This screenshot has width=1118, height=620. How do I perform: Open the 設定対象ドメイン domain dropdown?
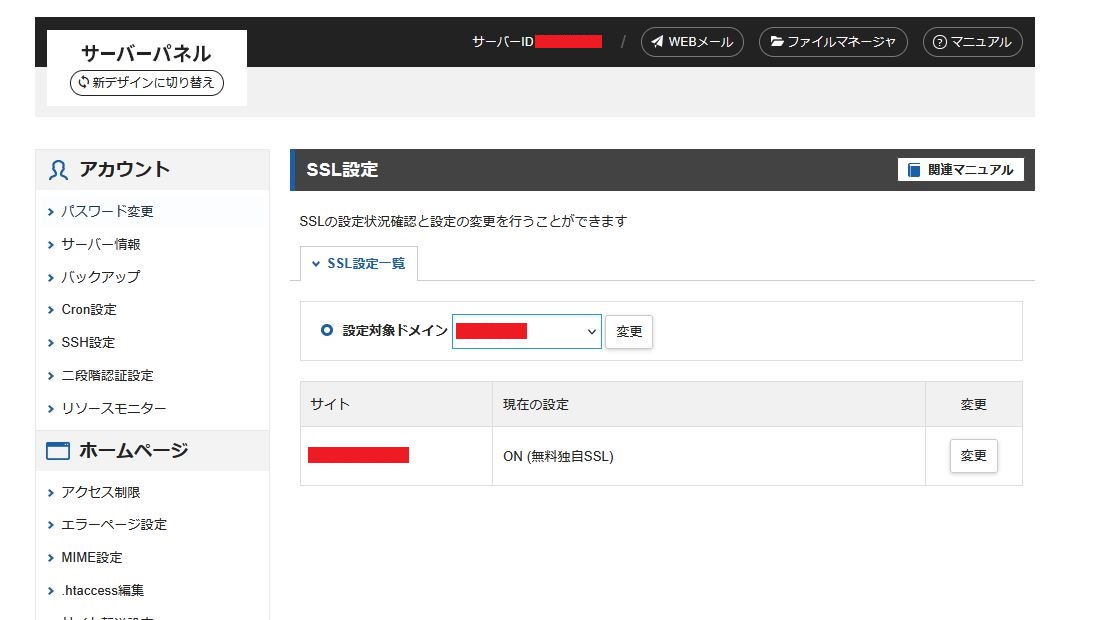pos(527,331)
